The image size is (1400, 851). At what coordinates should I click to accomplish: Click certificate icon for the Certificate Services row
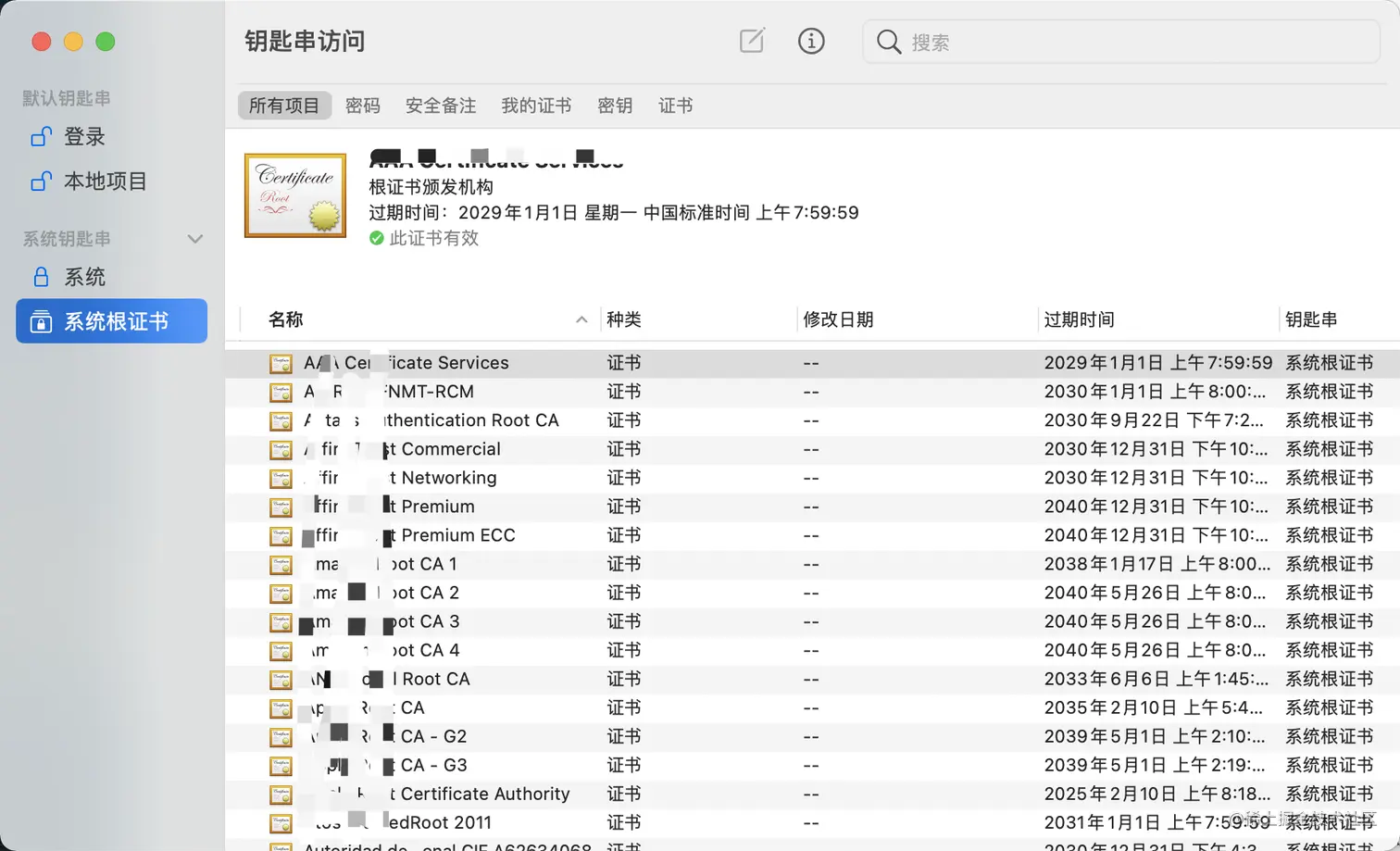[281, 364]
